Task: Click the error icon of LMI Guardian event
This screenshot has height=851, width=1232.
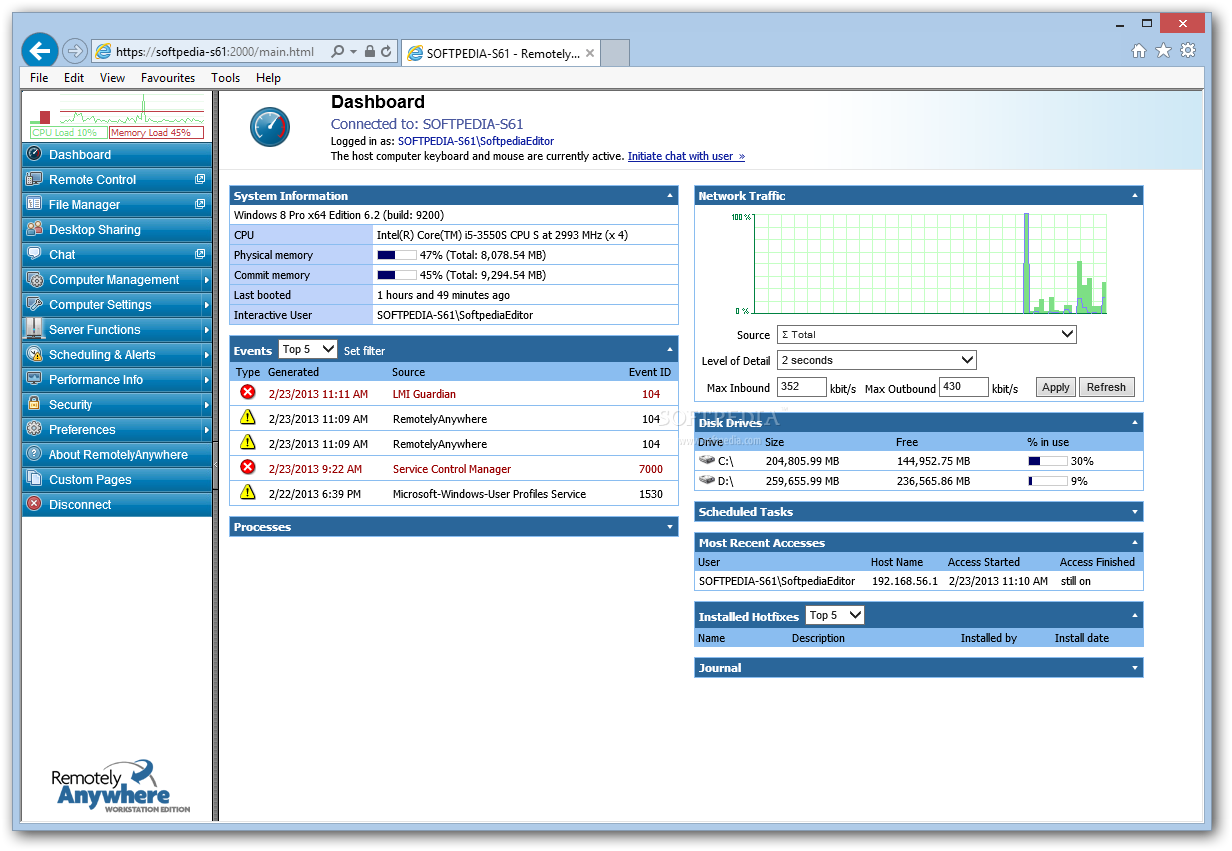Action: [248, 392]
